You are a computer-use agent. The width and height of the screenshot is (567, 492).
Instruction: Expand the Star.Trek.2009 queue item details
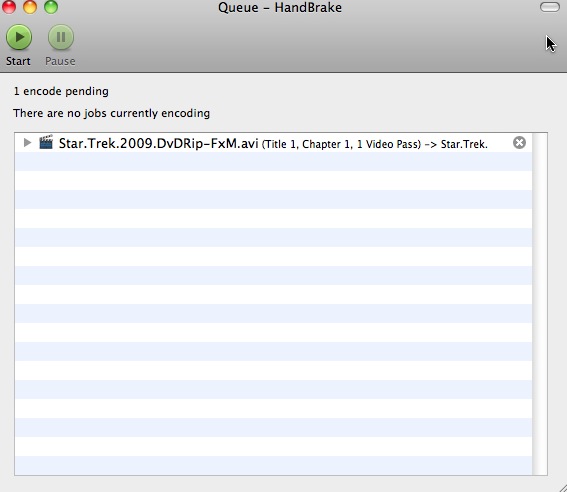point(27,142)
